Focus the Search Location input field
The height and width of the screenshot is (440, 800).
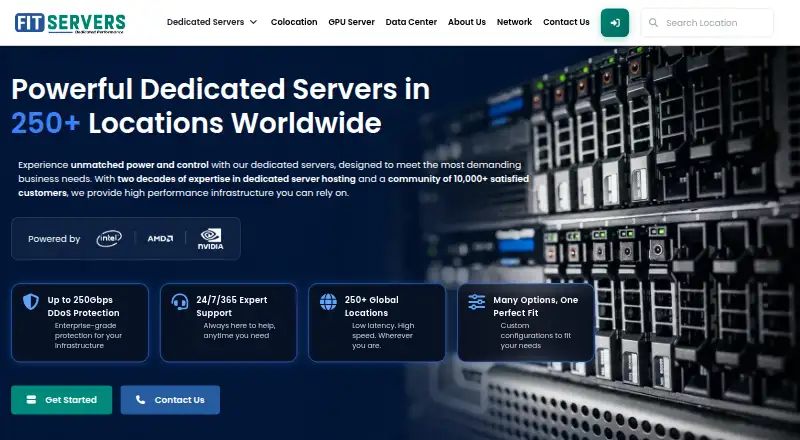coord(707,22)
